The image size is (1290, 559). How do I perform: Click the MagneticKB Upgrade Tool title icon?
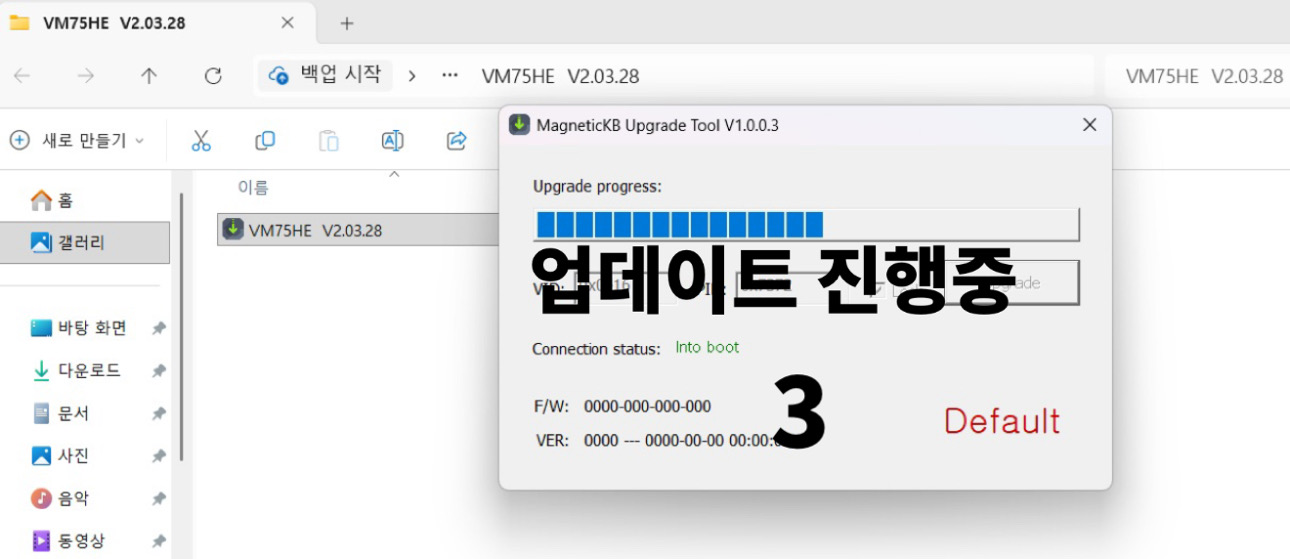pyautogui.click(x=519, y=125)
